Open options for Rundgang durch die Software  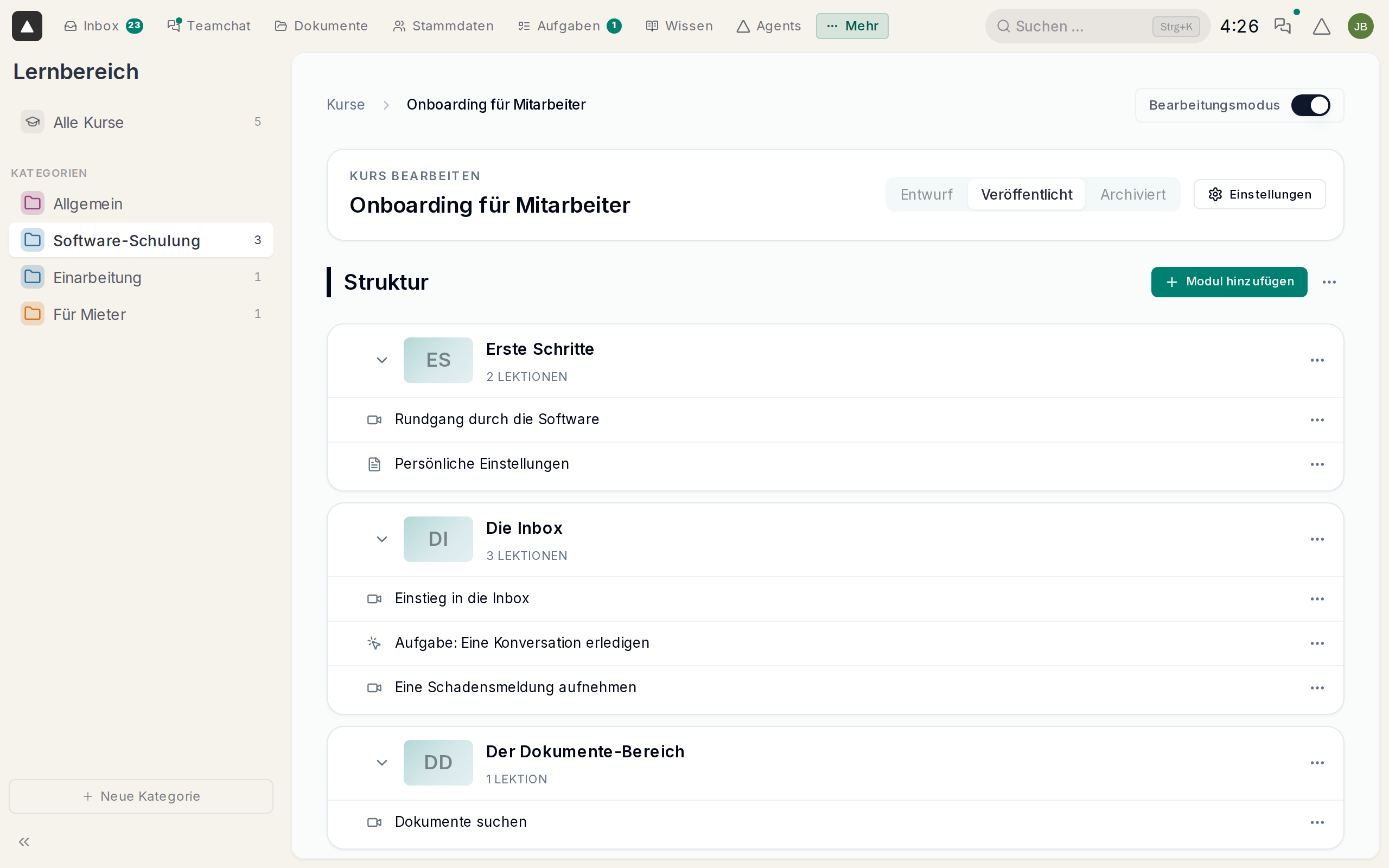click(x=1317, y=420)
